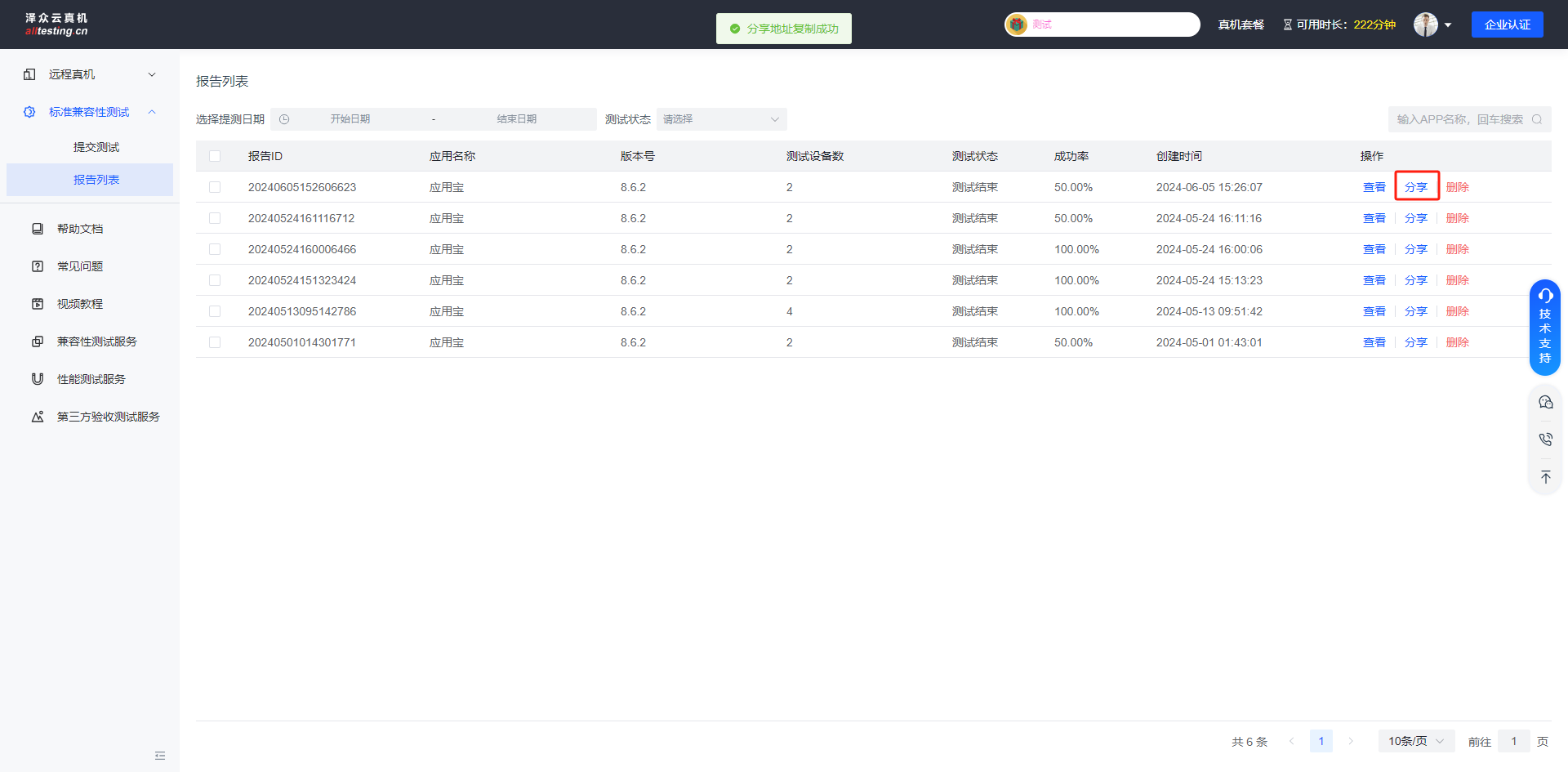The height and width of the screenshot is (772, 1568).
Task: Click the phone contact icon
Action: pos(1545,440)
